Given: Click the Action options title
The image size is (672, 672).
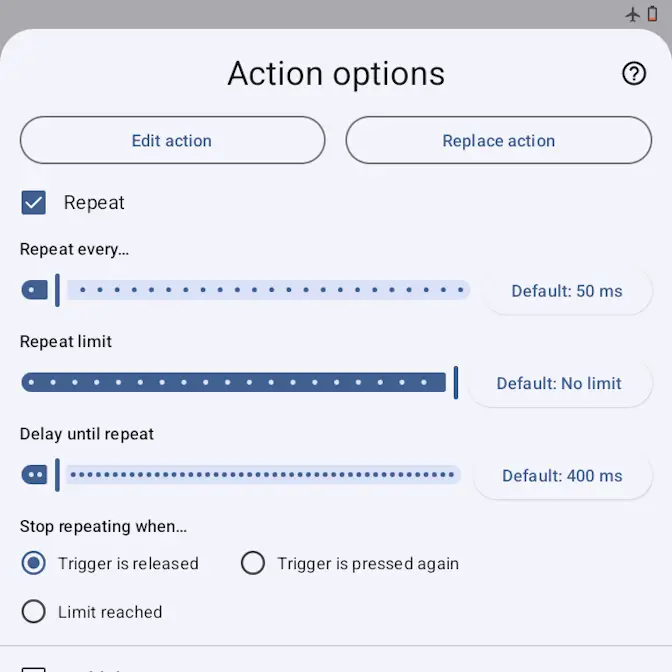Looking at the screenshot, I should pyautogui.click(x=336, y=74).
